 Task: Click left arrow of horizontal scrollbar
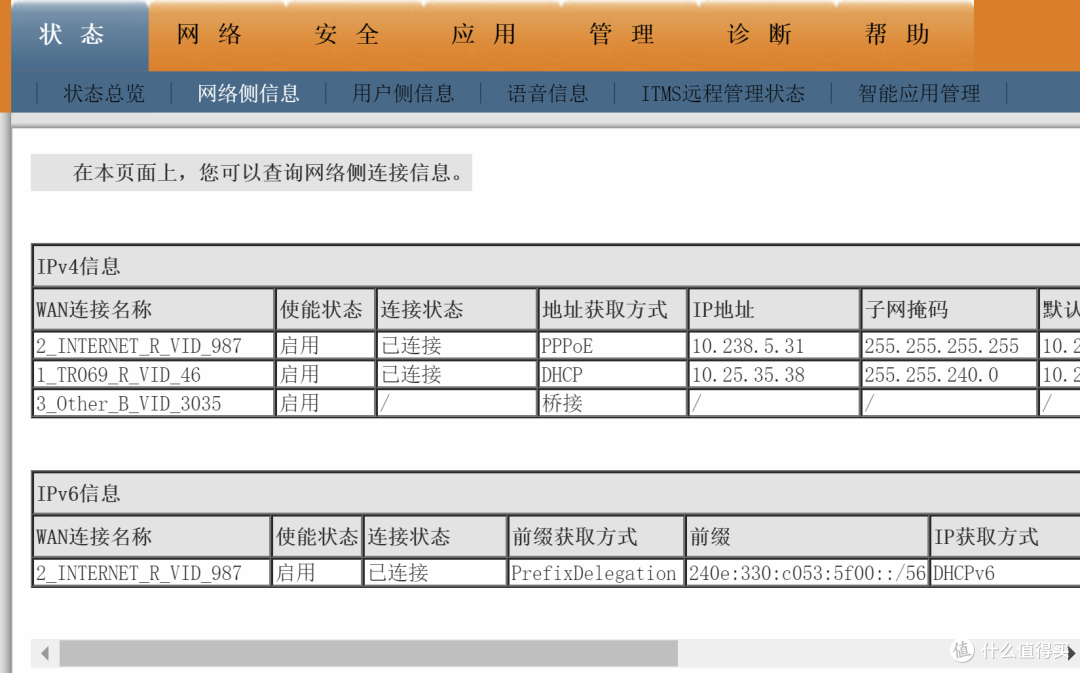pos(45,654)
